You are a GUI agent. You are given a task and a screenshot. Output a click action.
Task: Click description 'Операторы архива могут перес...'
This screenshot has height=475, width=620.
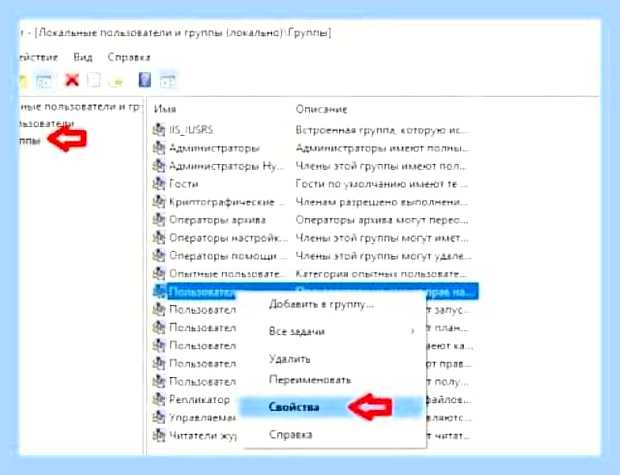click(x=382, y=220)
